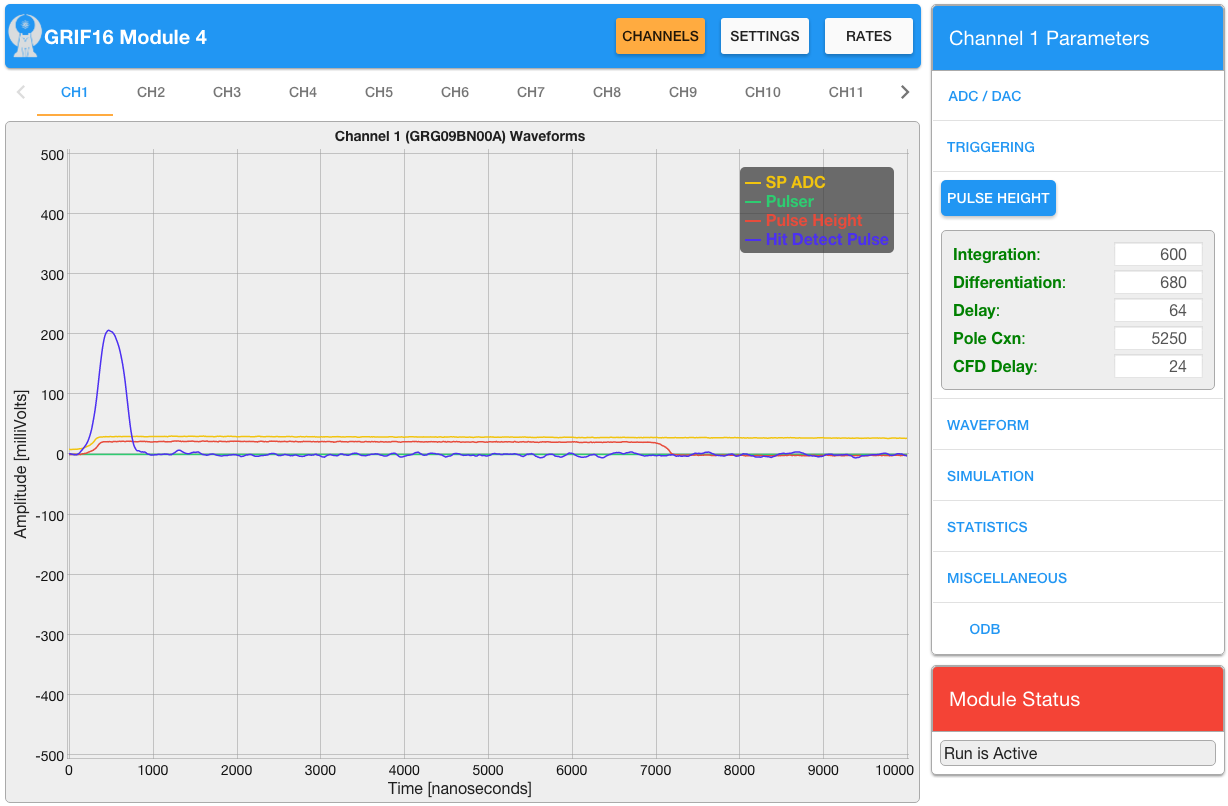Click the Integration value field
Screen dimensions: 1228x806
[1157, 255]
